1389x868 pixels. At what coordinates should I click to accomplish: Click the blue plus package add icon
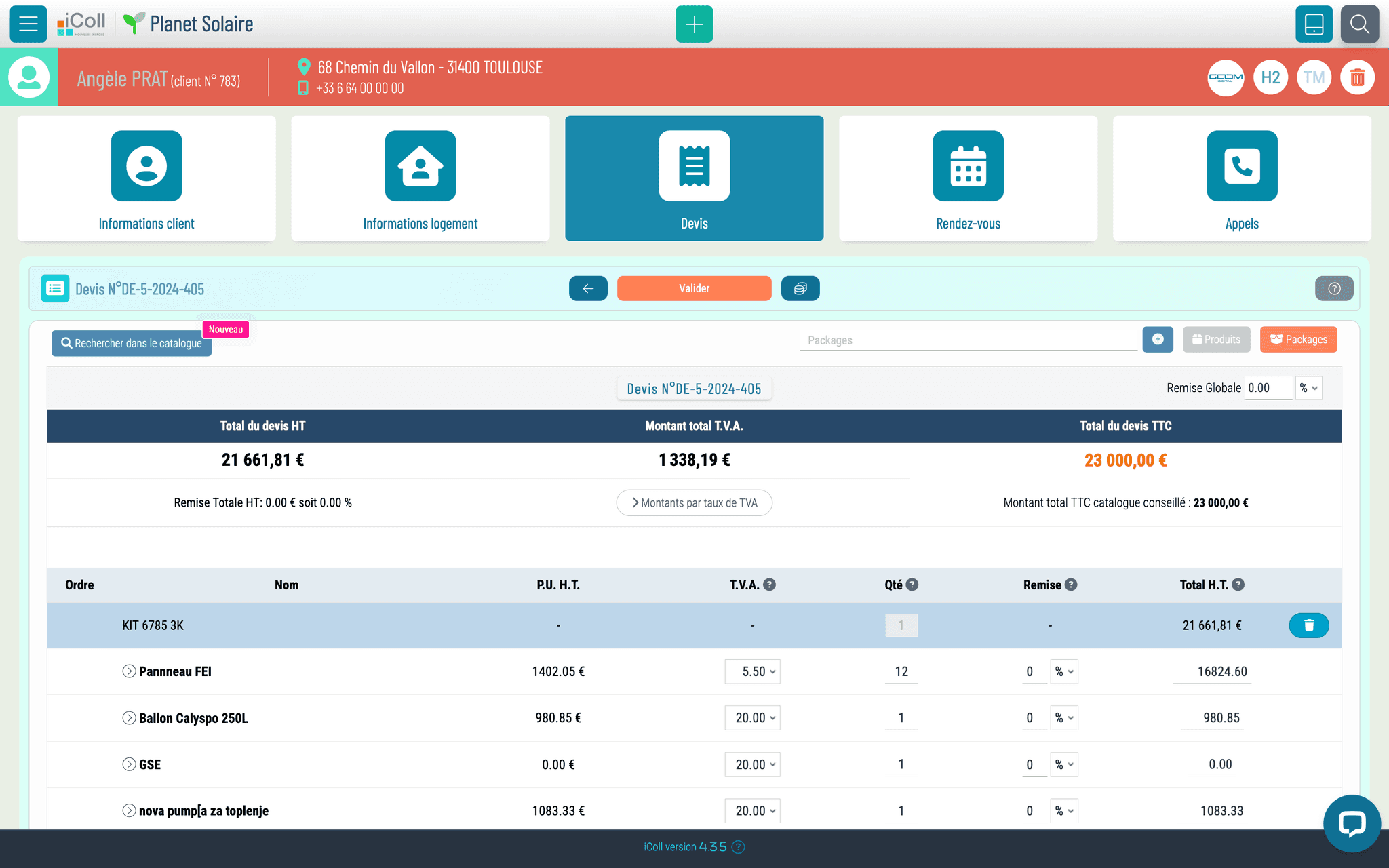(1158, 339)
